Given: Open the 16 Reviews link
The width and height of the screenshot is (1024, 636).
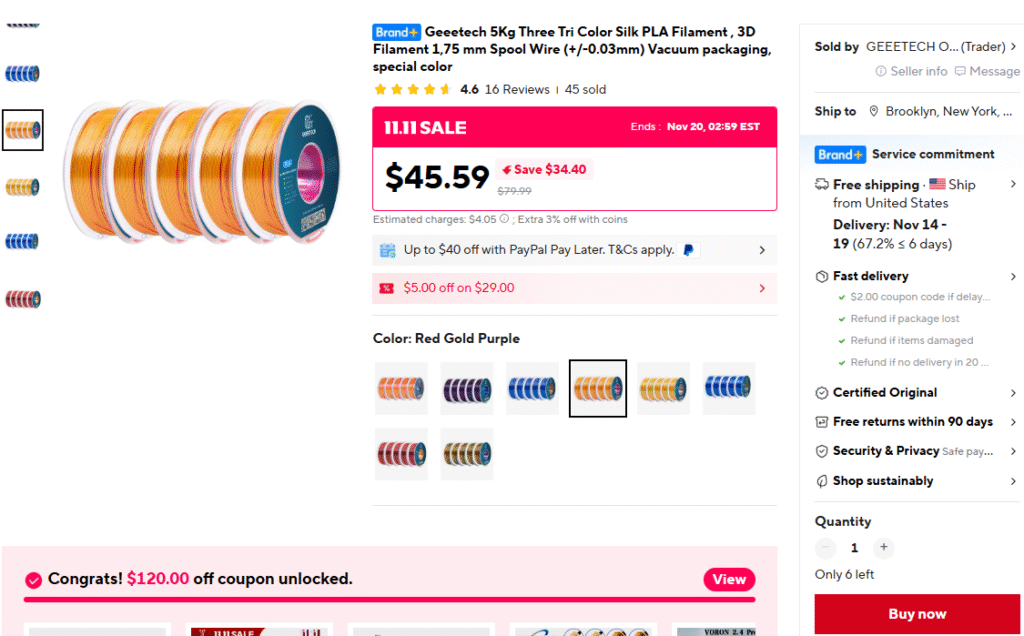Looking at the screenshot, I should [517, 89].
